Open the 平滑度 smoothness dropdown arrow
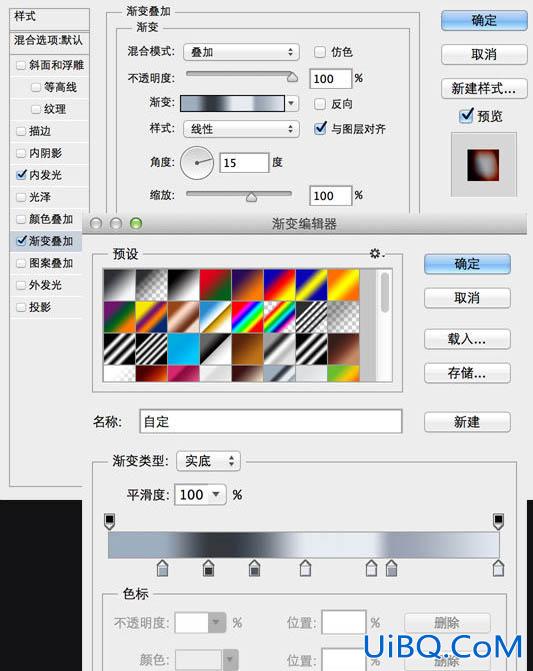Image resolution: width=533 pixels, height=671 pixels. tap(216, 494)
